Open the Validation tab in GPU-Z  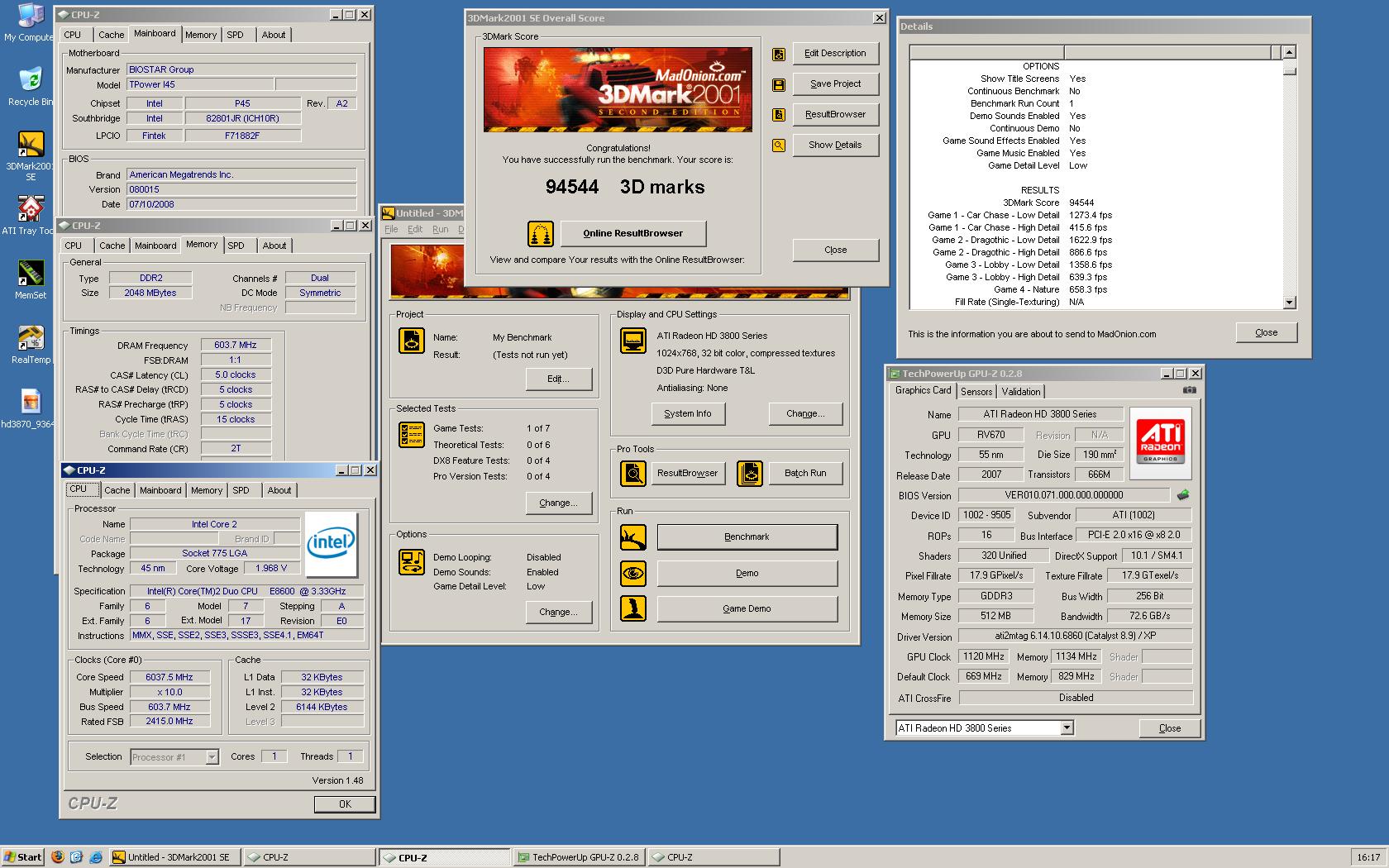click(1021, 392)
